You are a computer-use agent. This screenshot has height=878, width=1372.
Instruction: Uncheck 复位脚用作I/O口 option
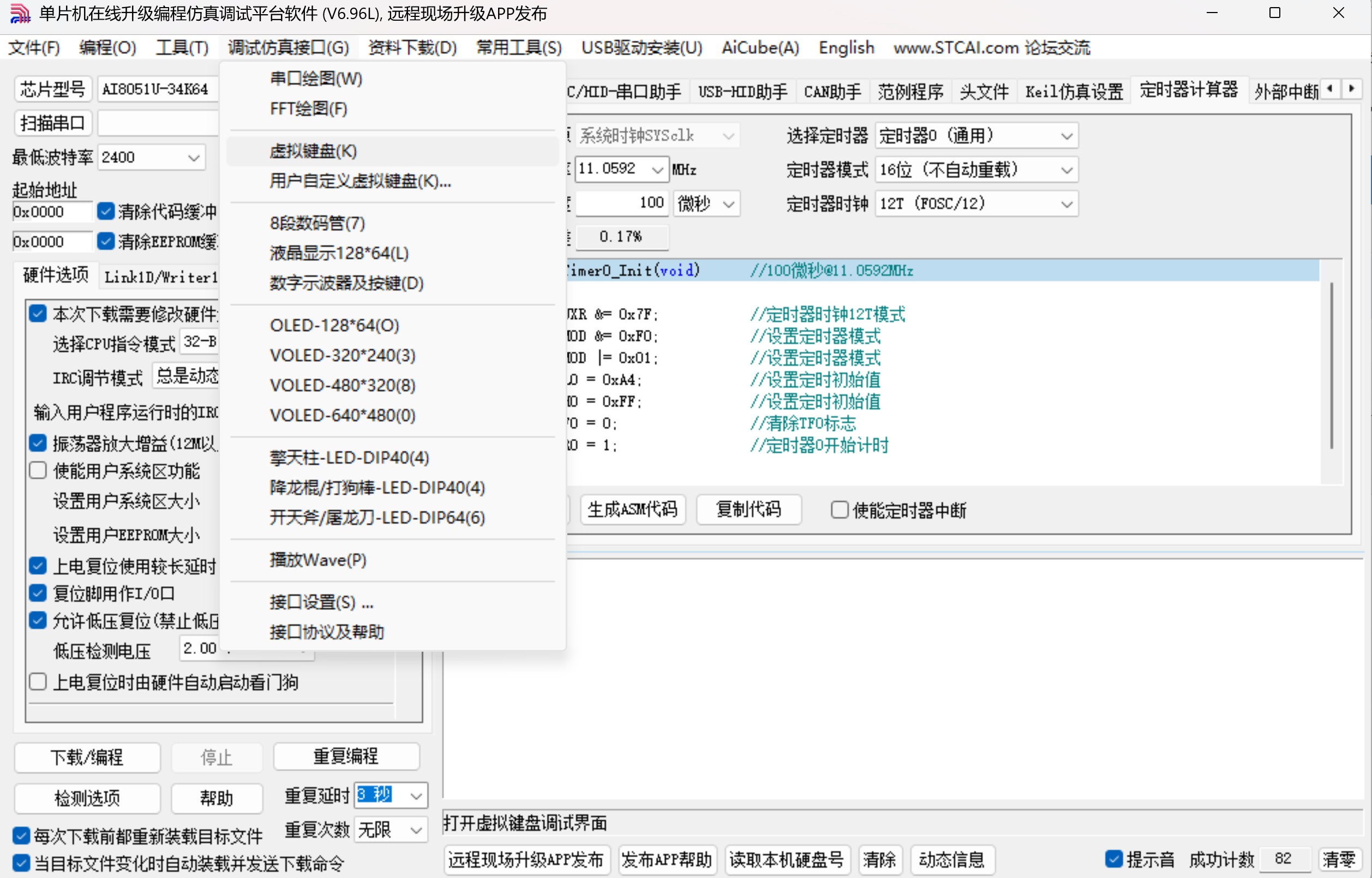click(37, 592)
